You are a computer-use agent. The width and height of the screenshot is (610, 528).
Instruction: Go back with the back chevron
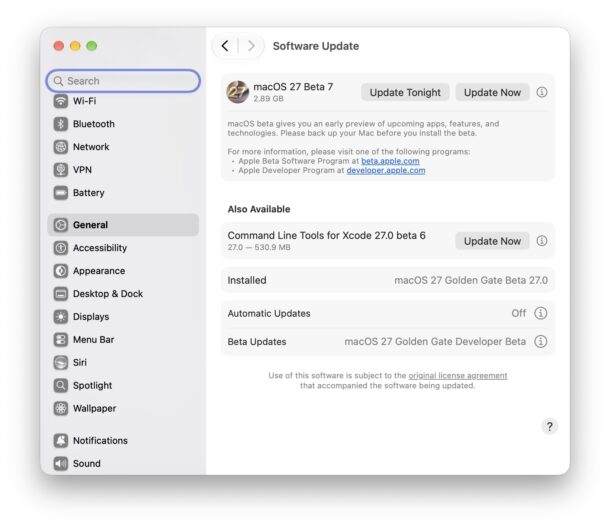(x=225, y=46)
